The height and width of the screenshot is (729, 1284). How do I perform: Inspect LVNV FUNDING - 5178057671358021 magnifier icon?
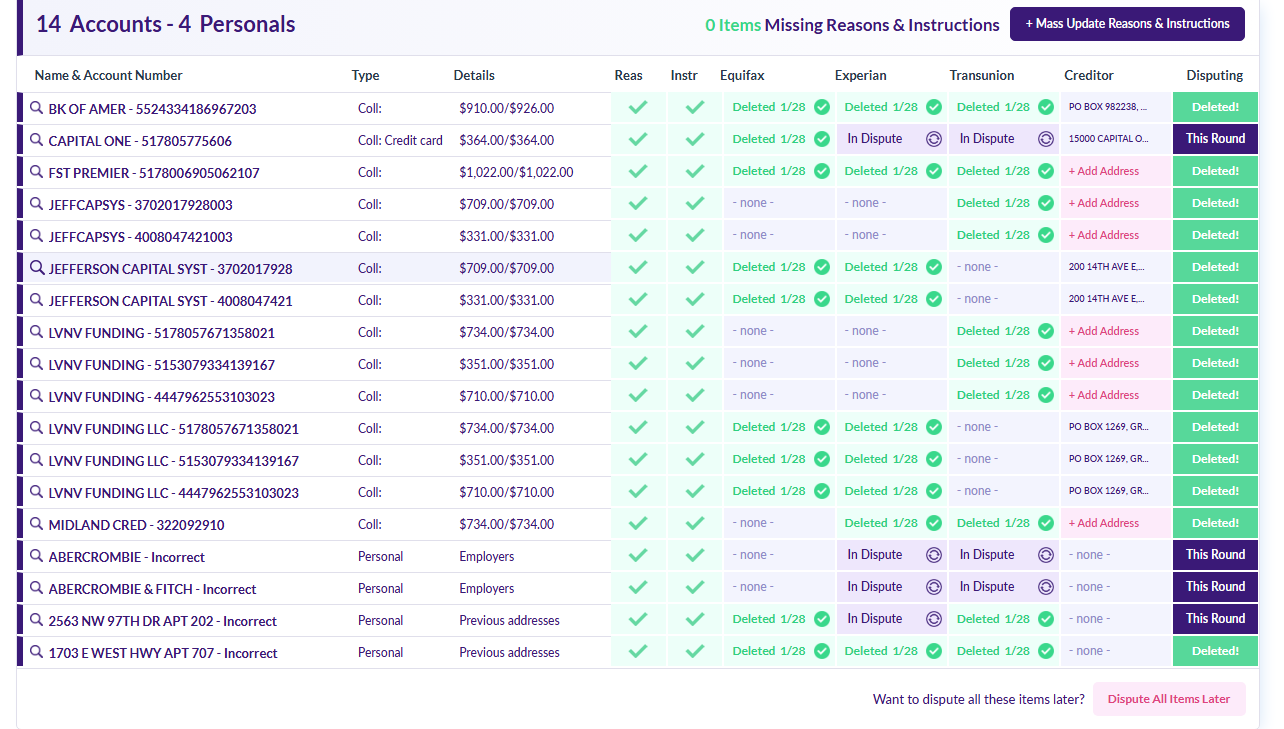pos(37,332)
